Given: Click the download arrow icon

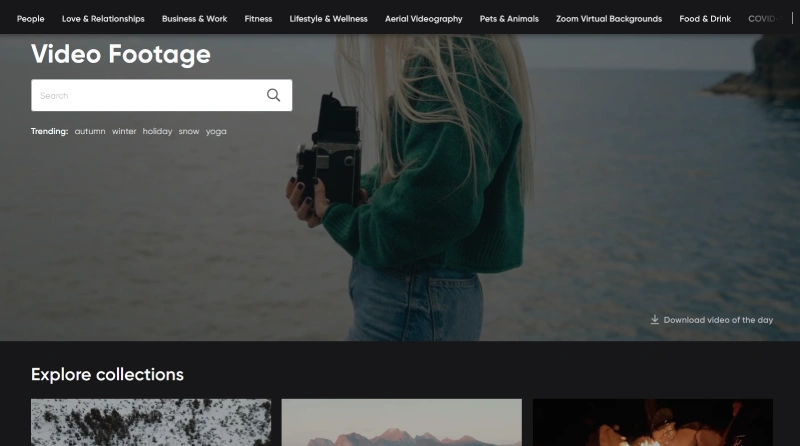Looking at the screenshot, I should 655,320.
